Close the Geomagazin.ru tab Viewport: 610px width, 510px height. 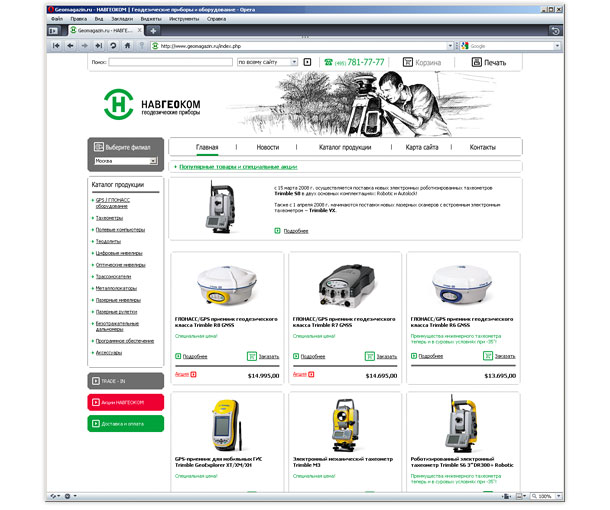[140, 30]
